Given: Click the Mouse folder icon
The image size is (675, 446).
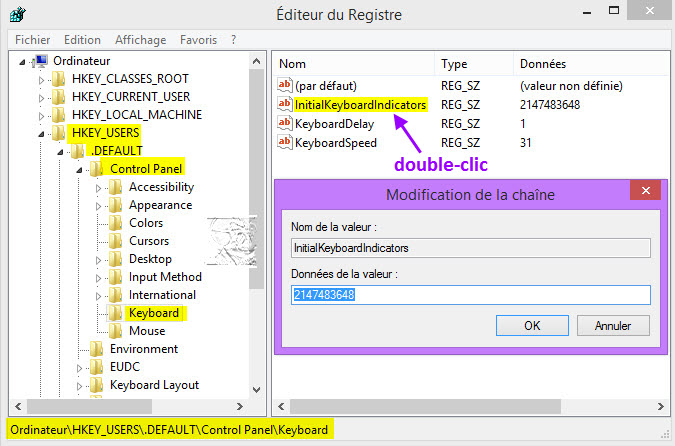Looking at the screenshot, I should [x=115, y=331].
